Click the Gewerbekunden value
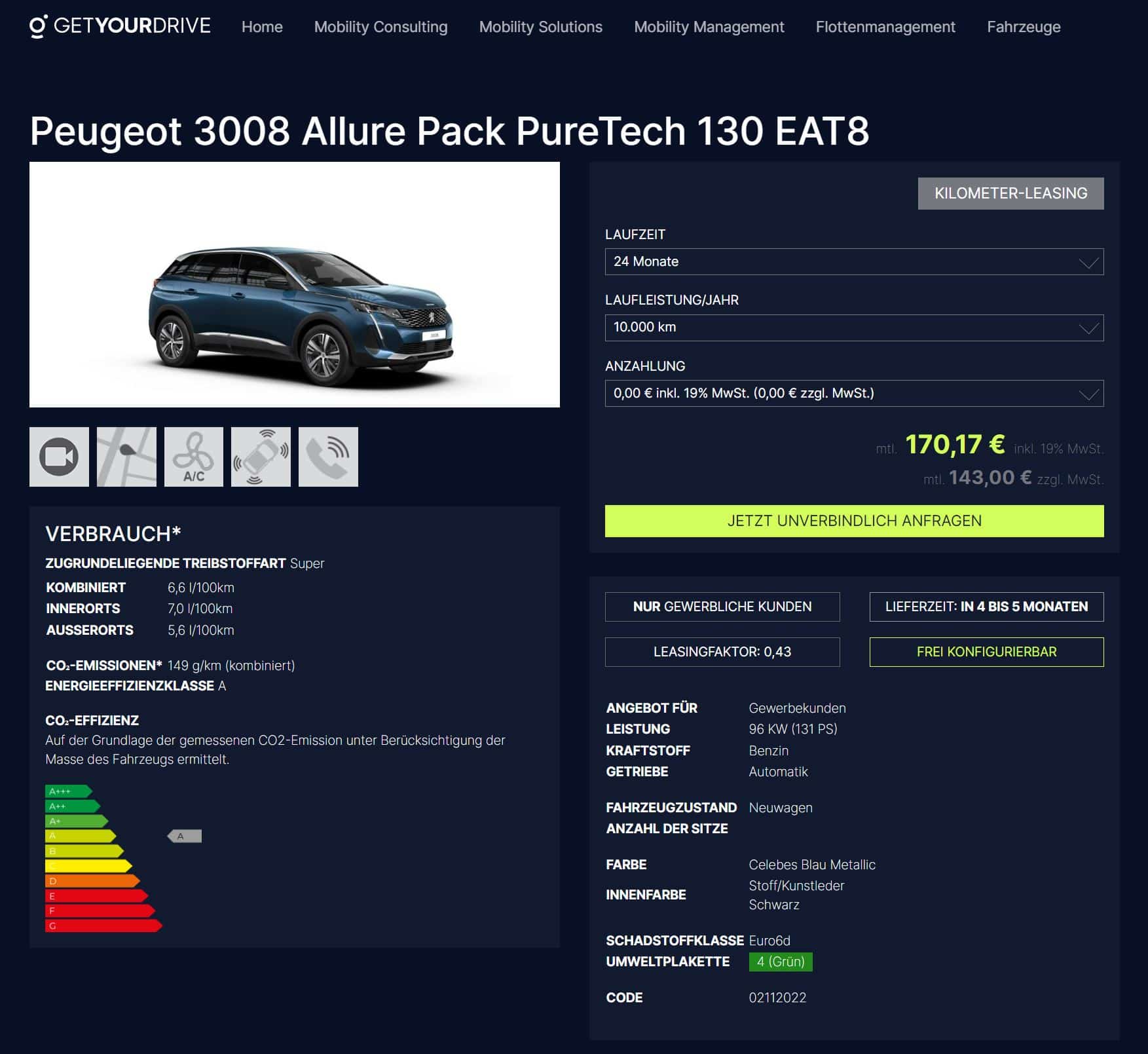The width and height of the screenshot is (1148, 1054). point(797,708)
